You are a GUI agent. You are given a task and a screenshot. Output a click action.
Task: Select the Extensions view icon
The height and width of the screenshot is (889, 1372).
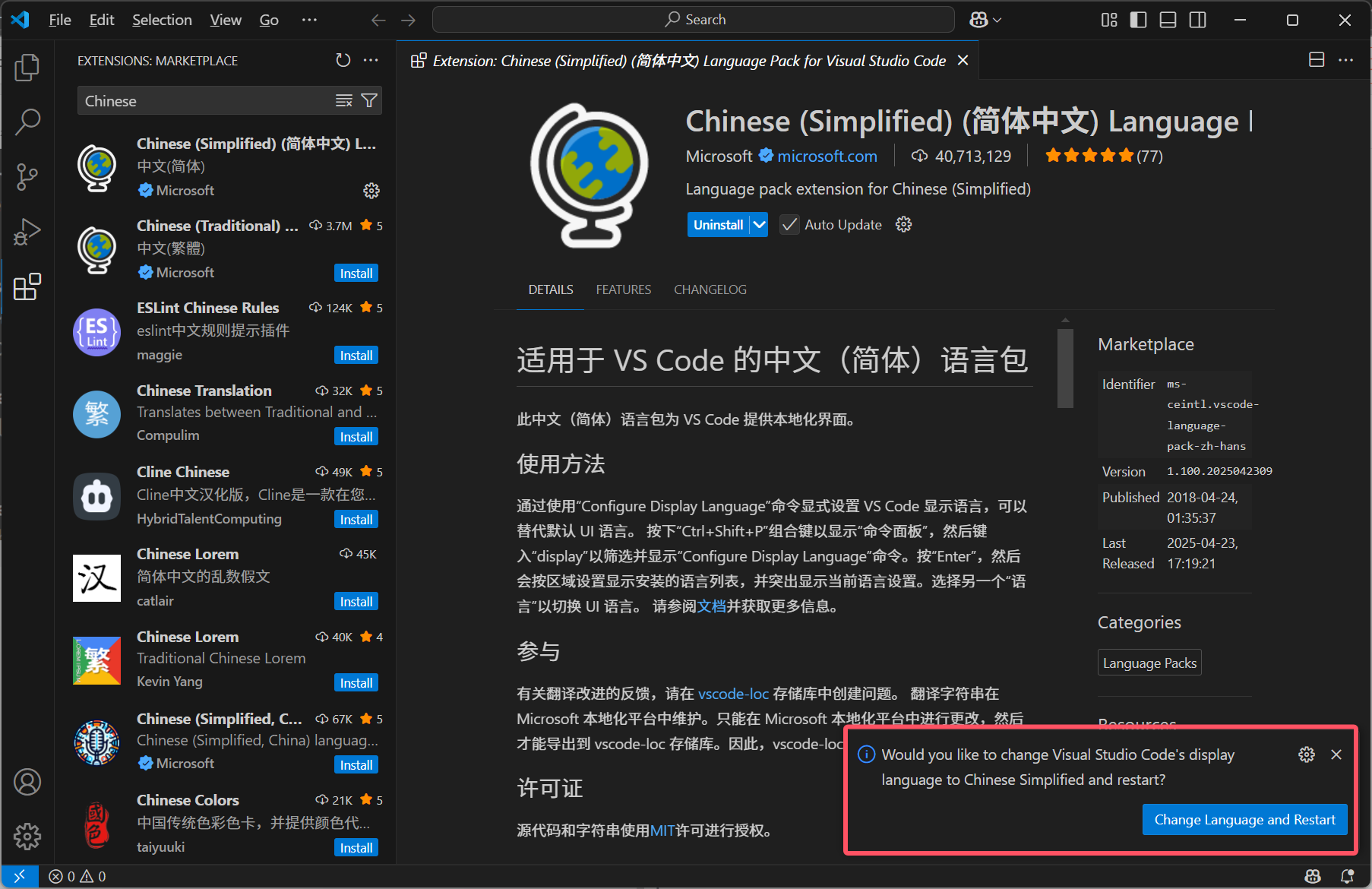(x=27, y=286)
